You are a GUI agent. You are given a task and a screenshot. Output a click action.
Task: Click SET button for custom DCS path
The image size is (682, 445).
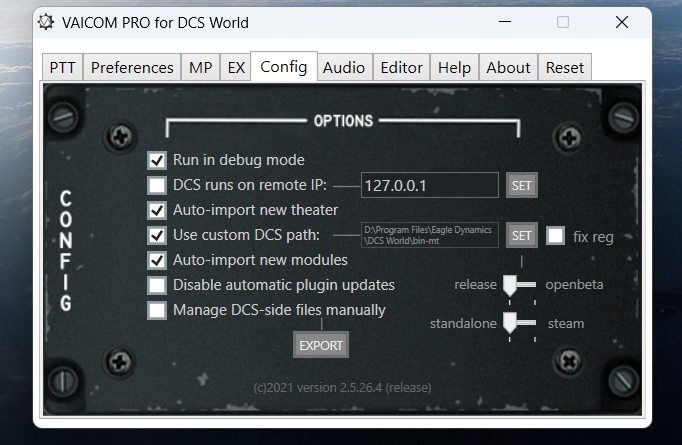(x=522, y=235)
